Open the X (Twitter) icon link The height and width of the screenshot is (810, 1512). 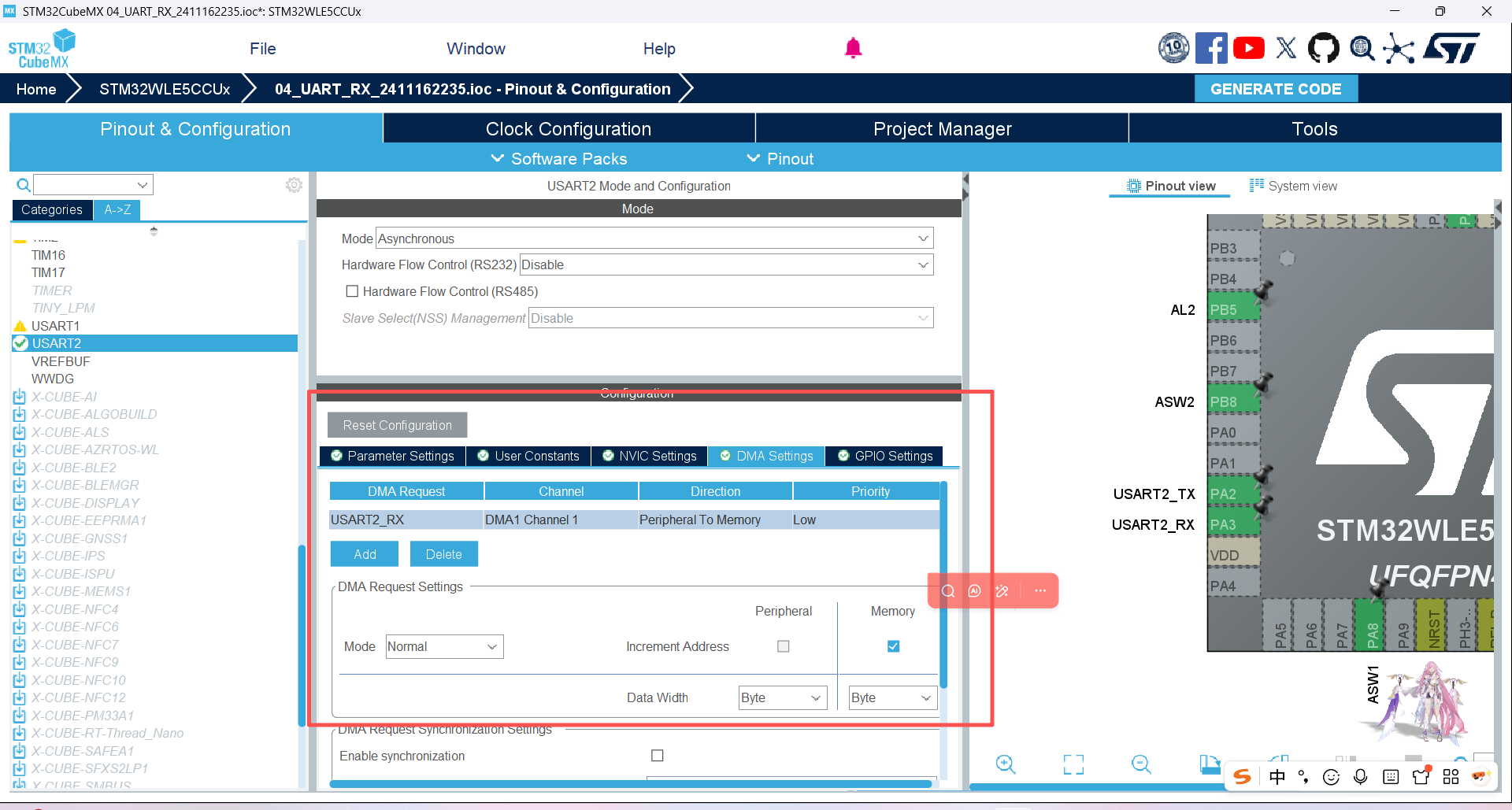coord(1286,48)
